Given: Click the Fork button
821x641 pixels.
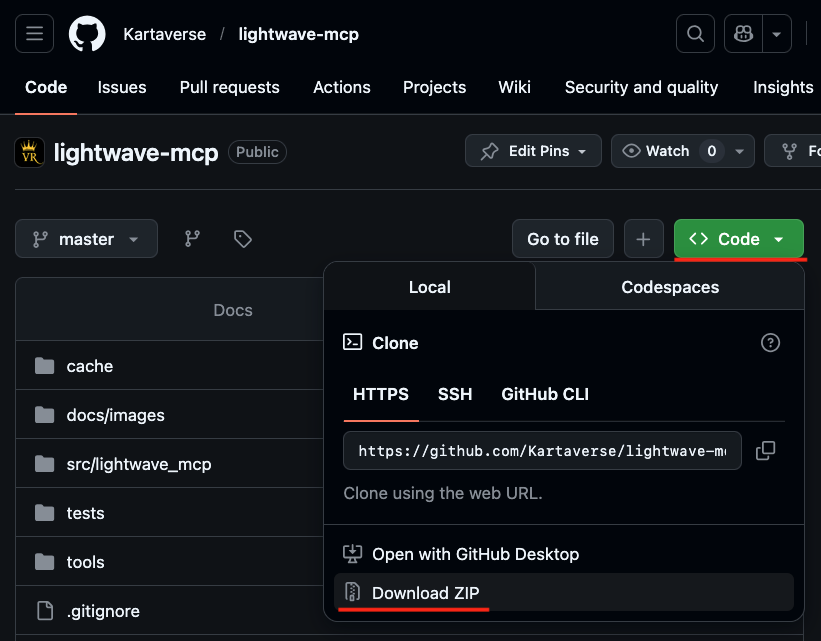Looking at the screenshot, I should point(793,151).
